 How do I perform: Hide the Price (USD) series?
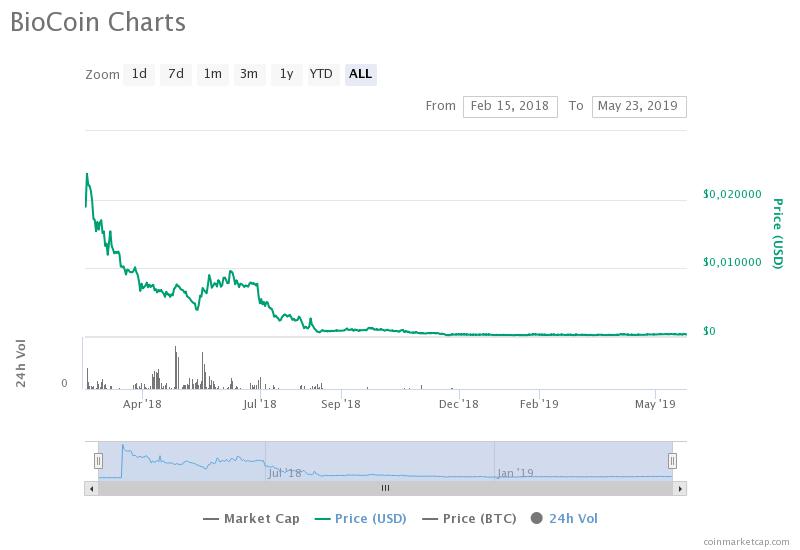[x=360, y=518]
